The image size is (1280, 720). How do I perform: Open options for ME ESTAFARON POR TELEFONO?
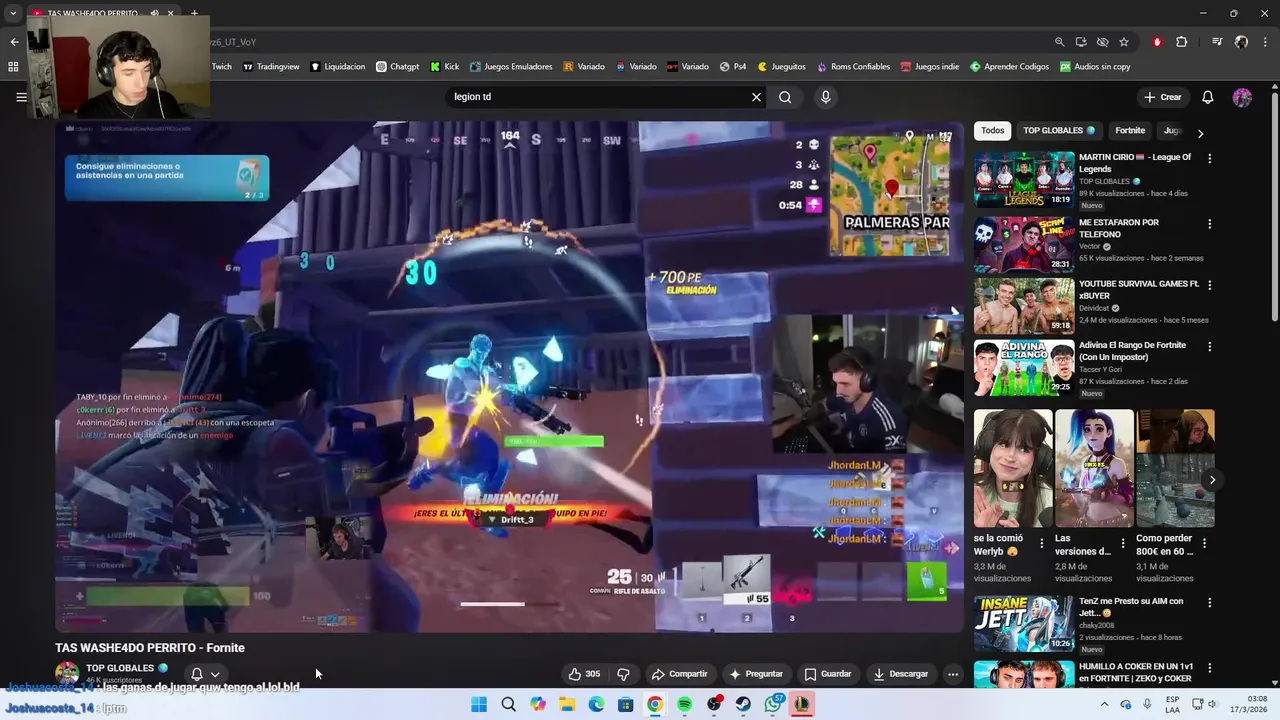tap(1209, 224)
